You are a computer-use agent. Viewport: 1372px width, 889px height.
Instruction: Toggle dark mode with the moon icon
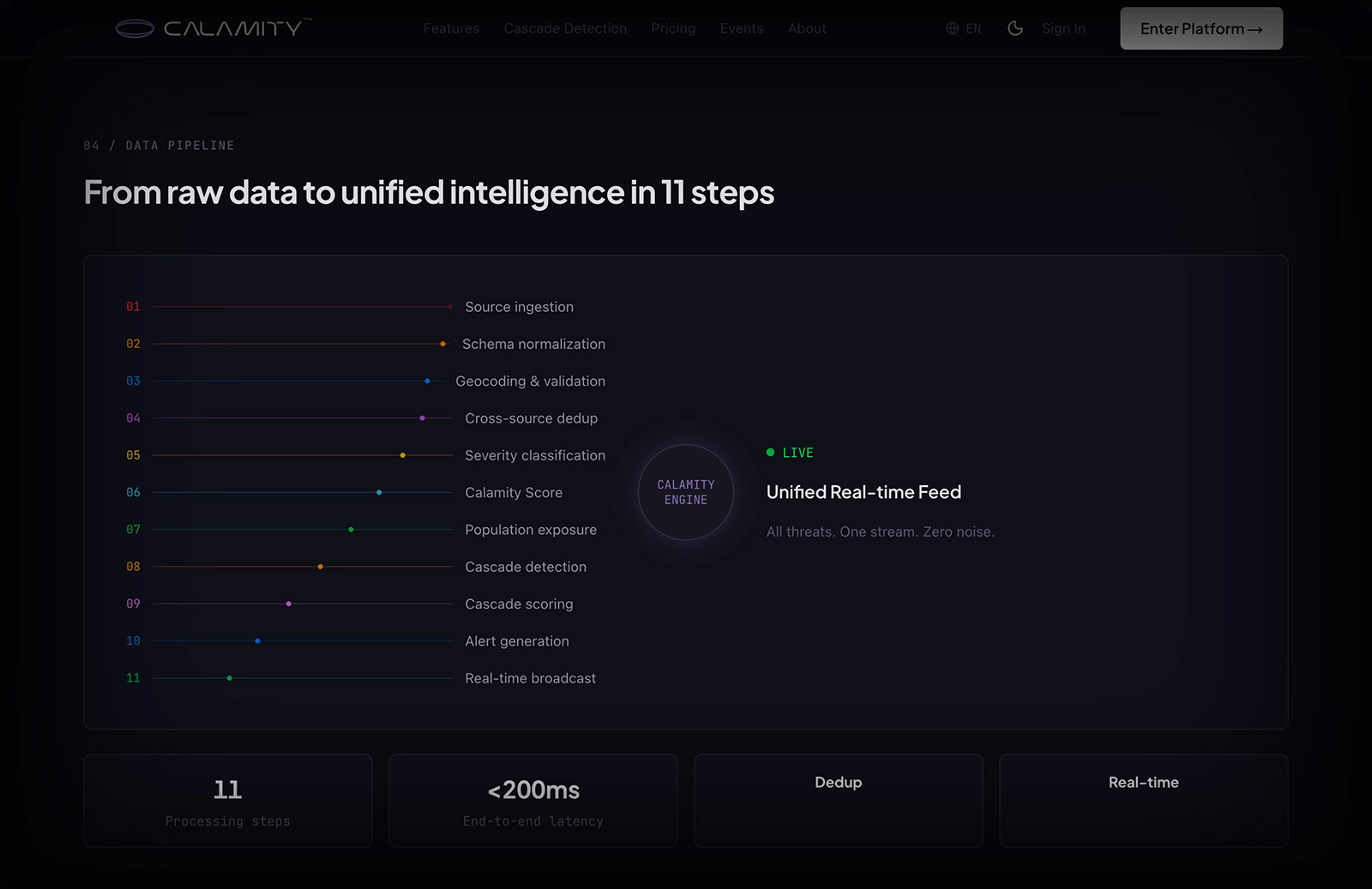[x=1015, y=28]
